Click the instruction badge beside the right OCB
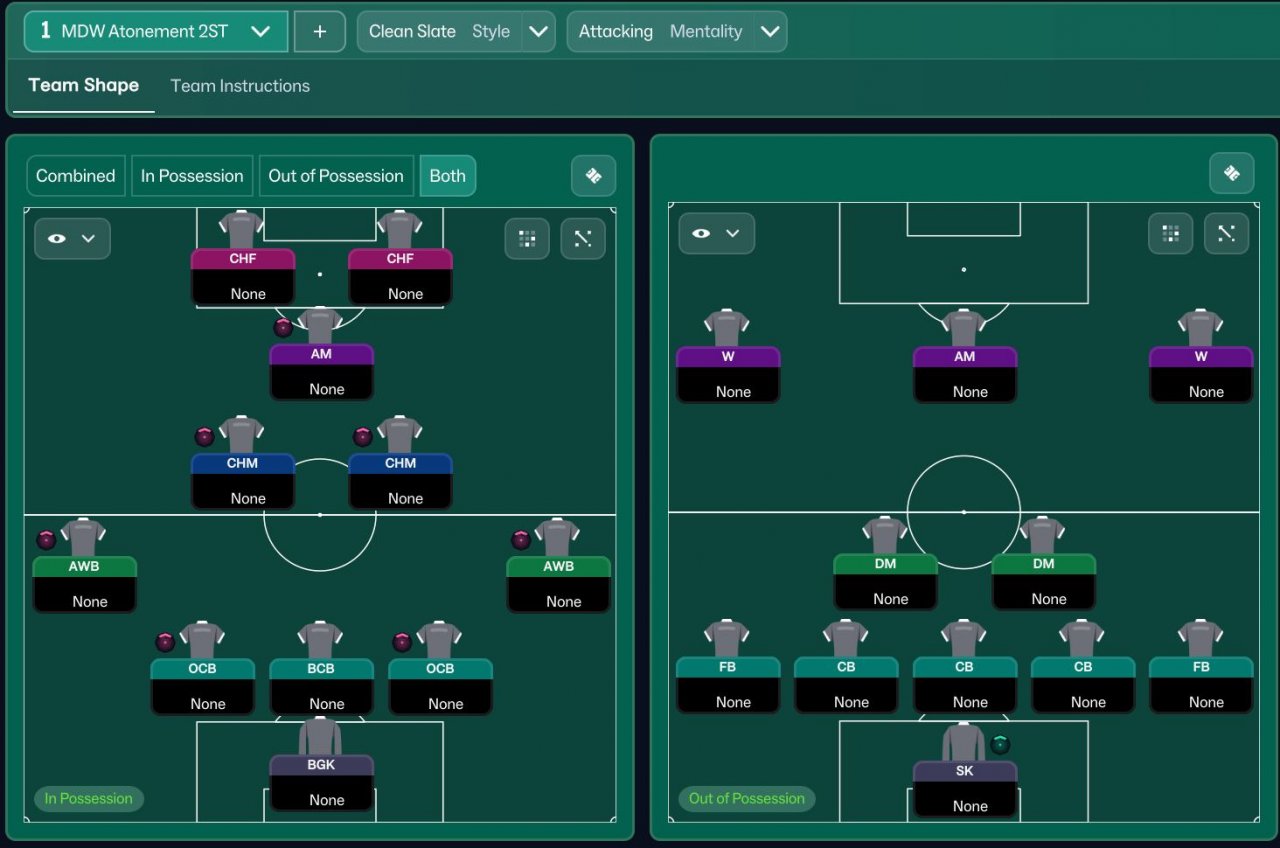1280x848 pixels. [x=402, y=642]
